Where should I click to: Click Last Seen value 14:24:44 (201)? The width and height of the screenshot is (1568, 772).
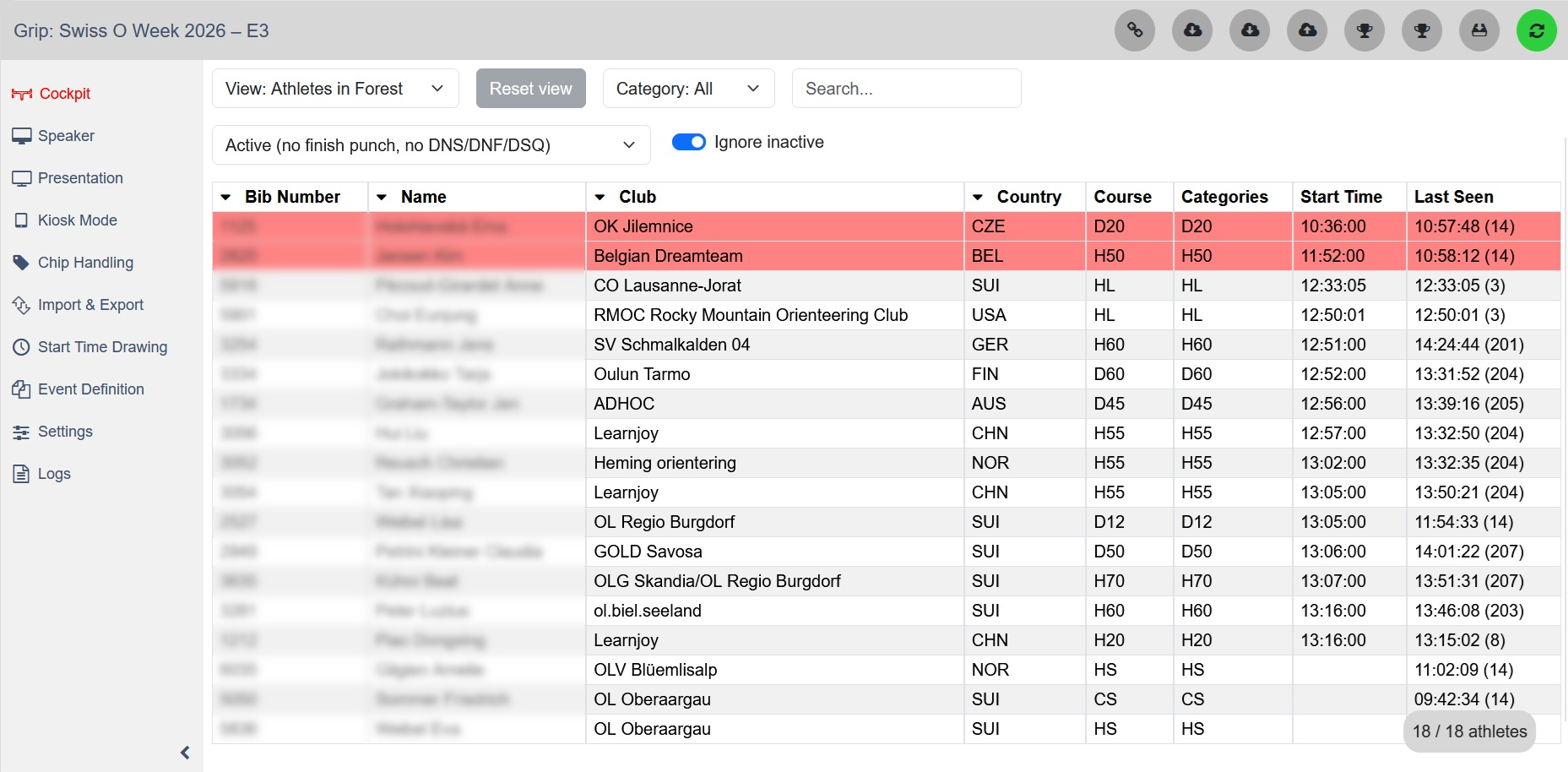(1469, 345)
